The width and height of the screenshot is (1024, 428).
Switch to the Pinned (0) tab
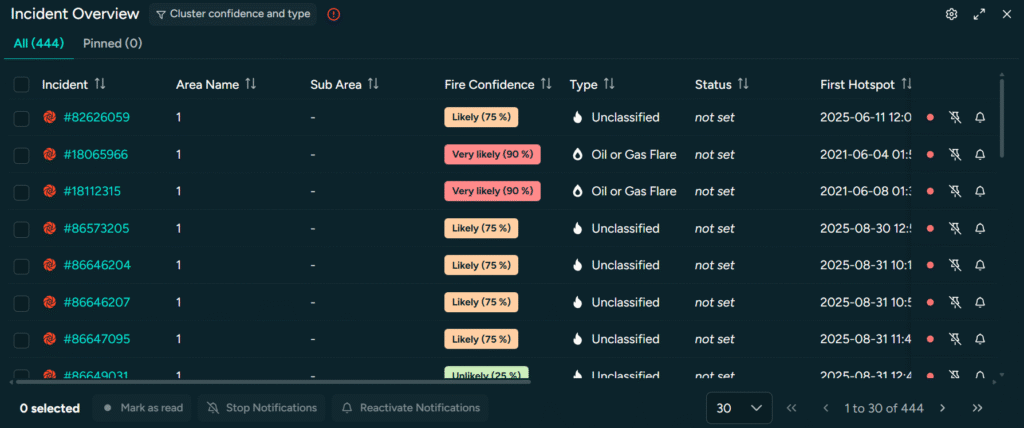point(112,44)
